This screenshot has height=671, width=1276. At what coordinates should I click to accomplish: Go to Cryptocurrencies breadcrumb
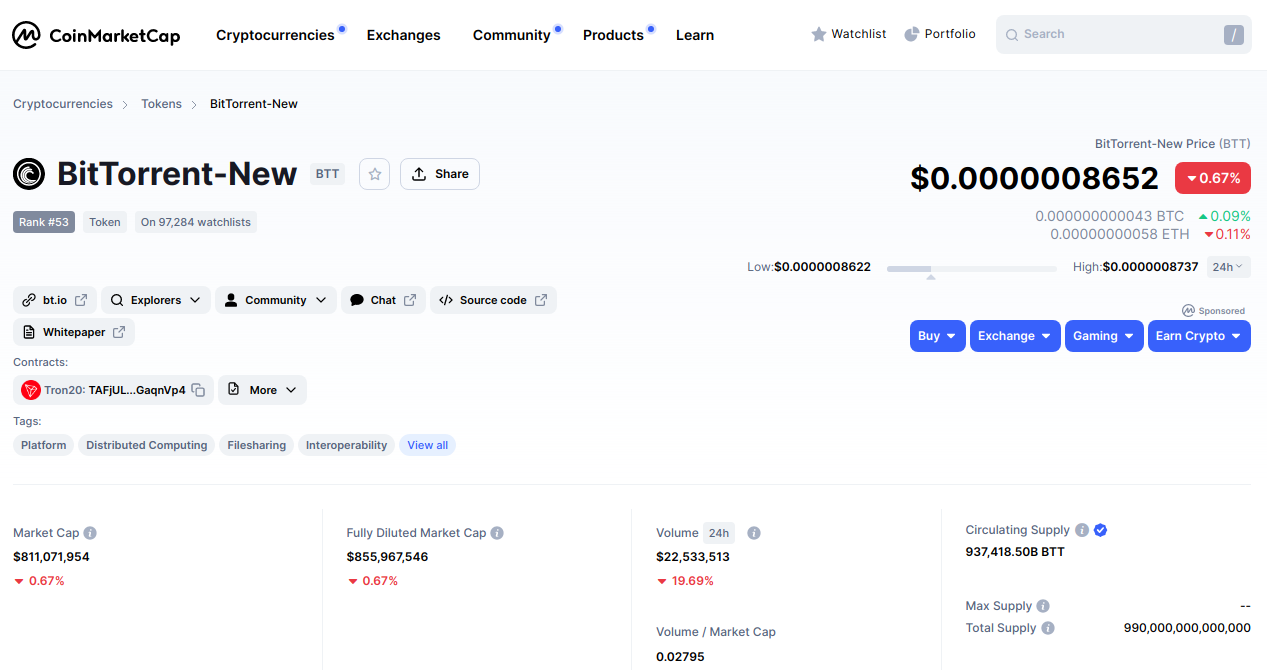(63, 104)
